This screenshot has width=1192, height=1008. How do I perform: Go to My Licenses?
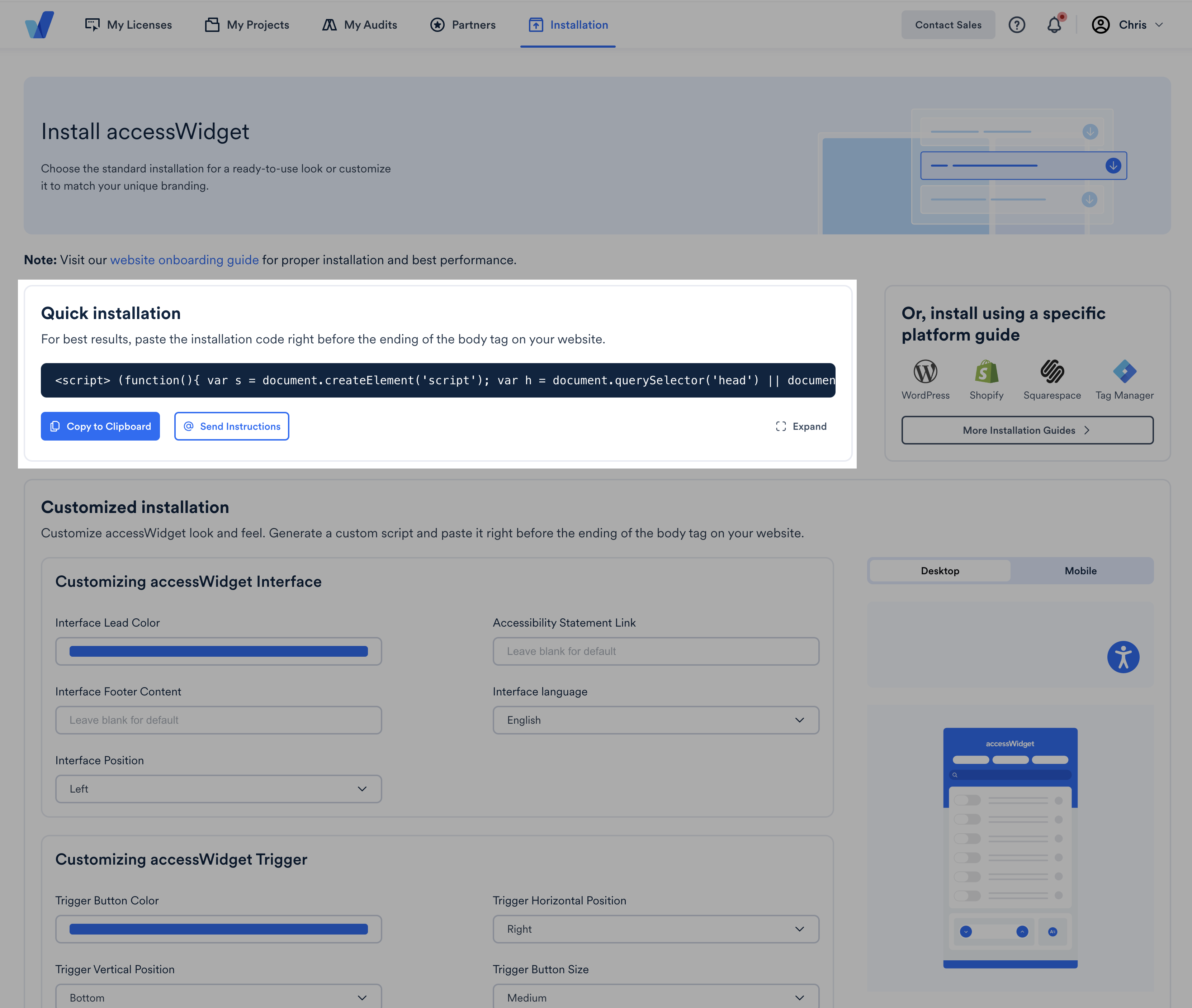pos(129,25)
